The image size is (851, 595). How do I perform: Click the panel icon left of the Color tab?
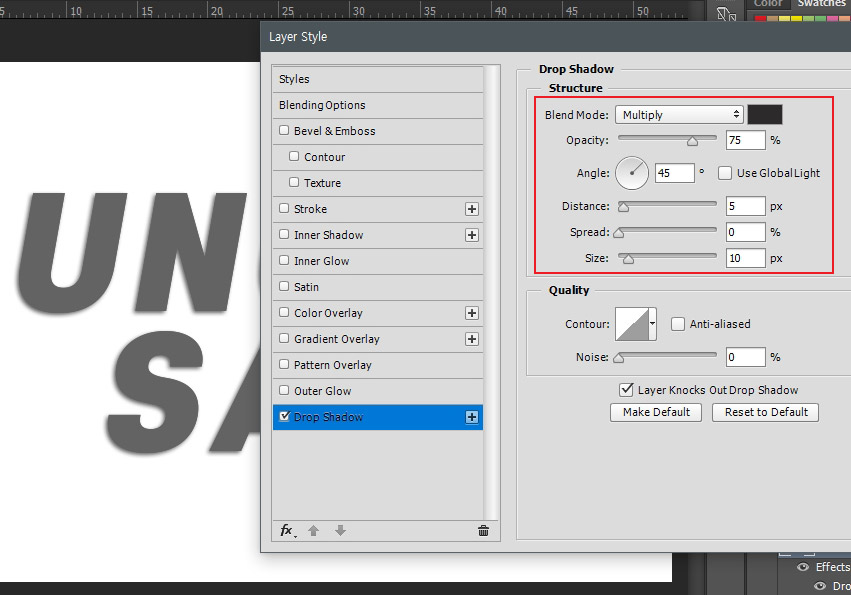click(726, 13)
